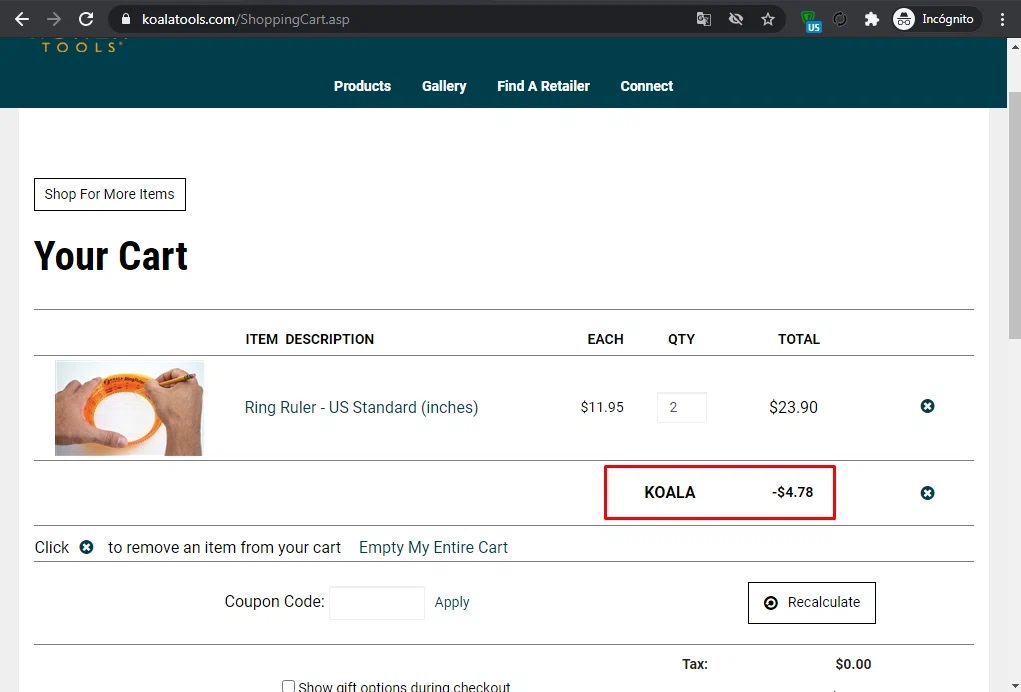This screenshot has height=692, width=1021.
Task: Click the TOTAL column header
Action: [798, 339]
